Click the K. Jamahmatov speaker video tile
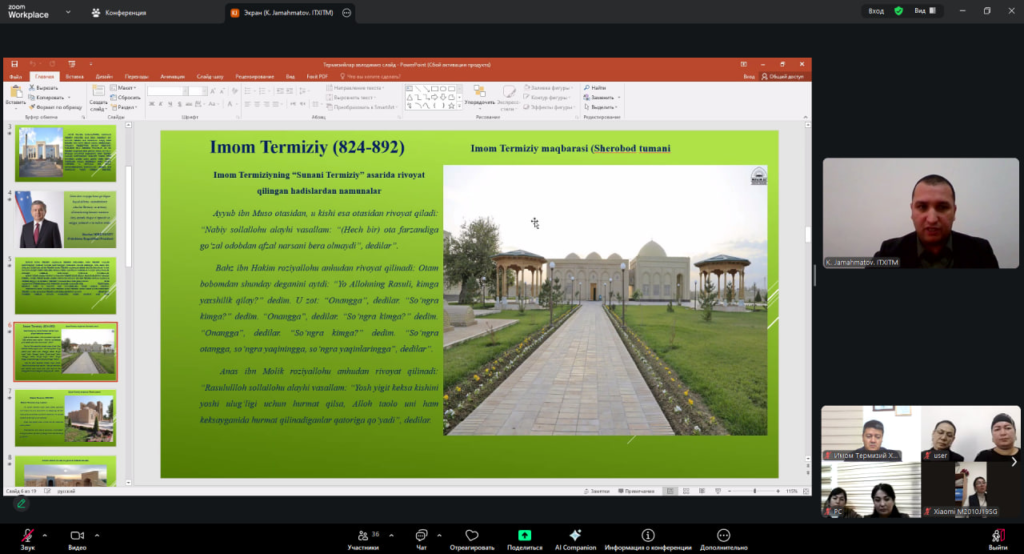 pos(921,213)
